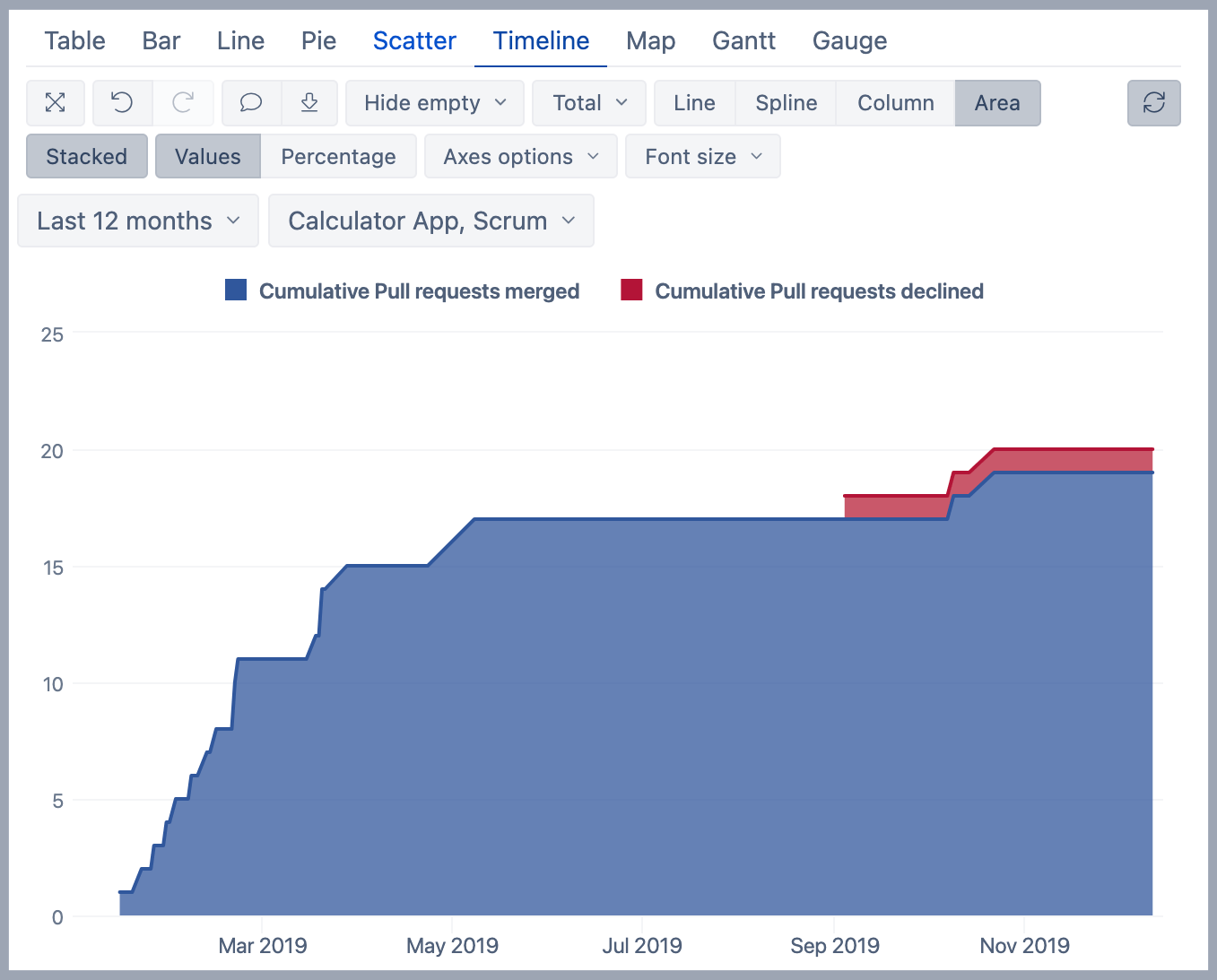Select Values display mode
This screenshot has height=980, width=1217.
pos(208,157)
